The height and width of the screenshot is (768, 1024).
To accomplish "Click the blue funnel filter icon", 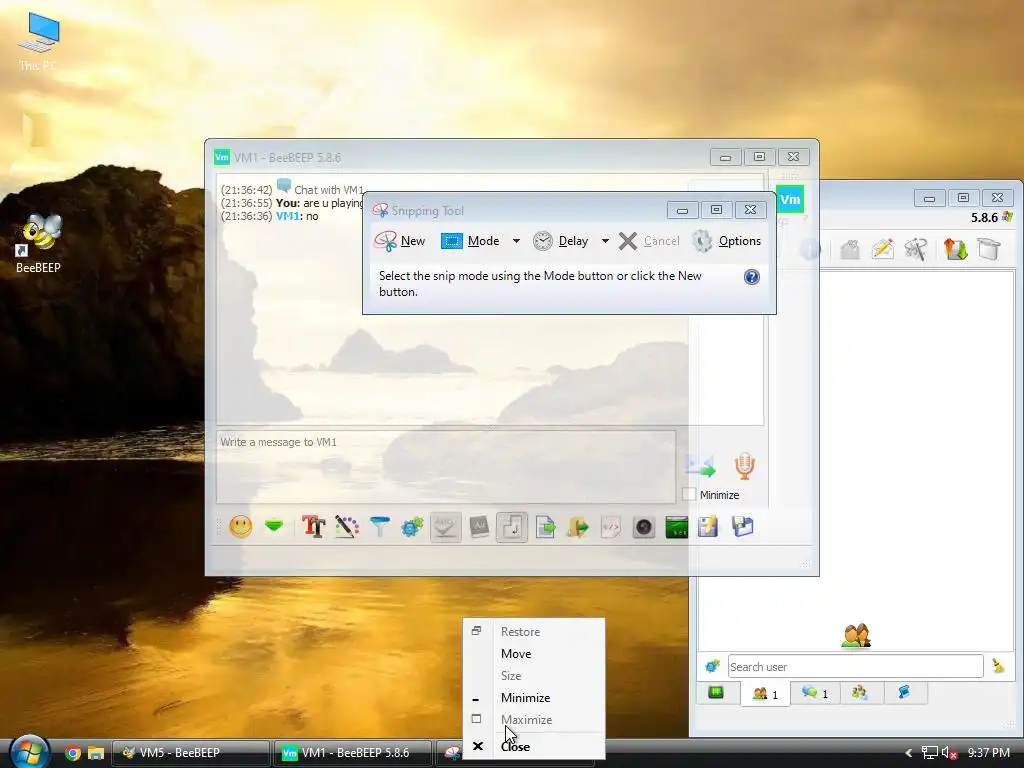I will [379, 526].
